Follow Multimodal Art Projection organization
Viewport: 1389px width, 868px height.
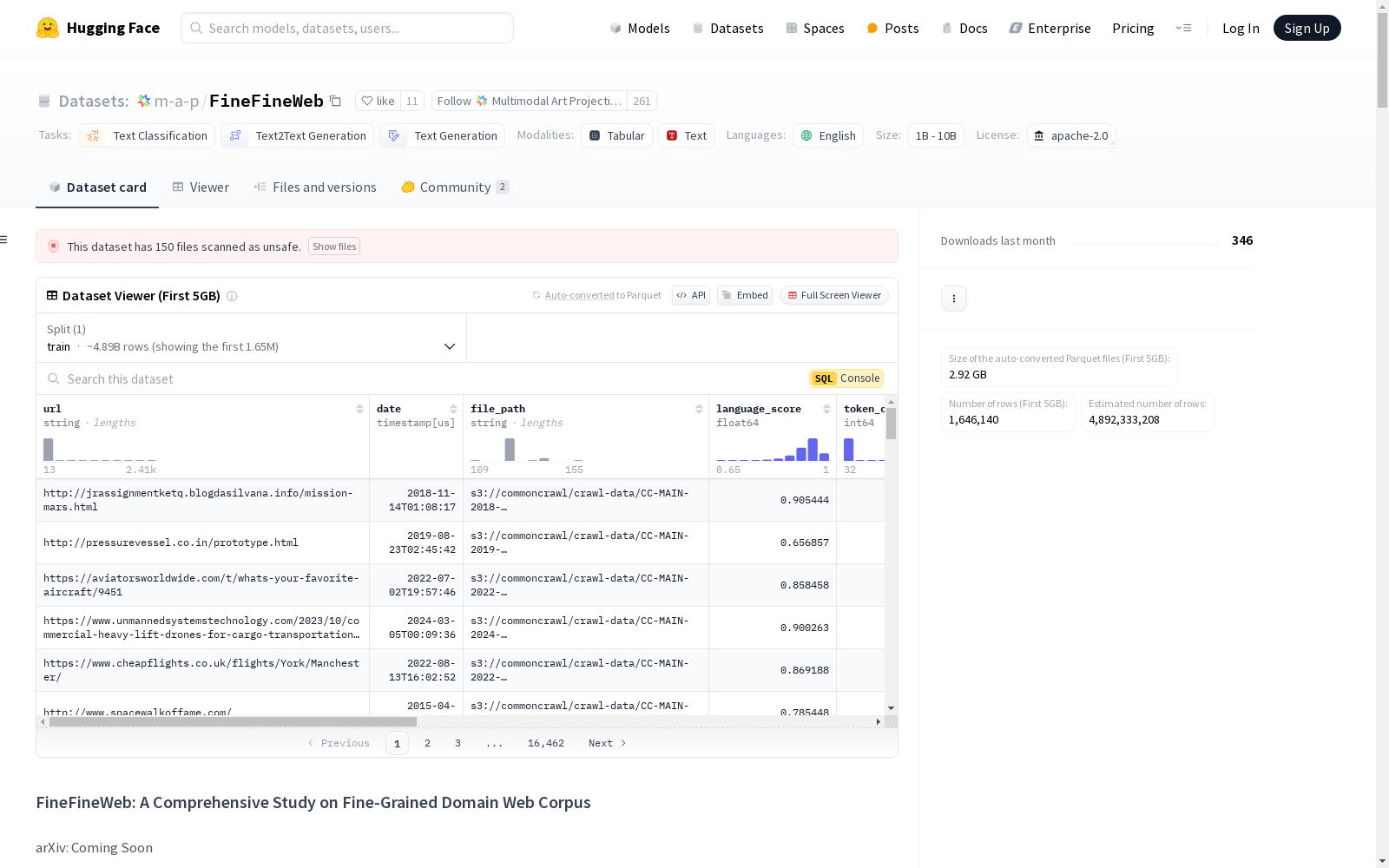529,101
